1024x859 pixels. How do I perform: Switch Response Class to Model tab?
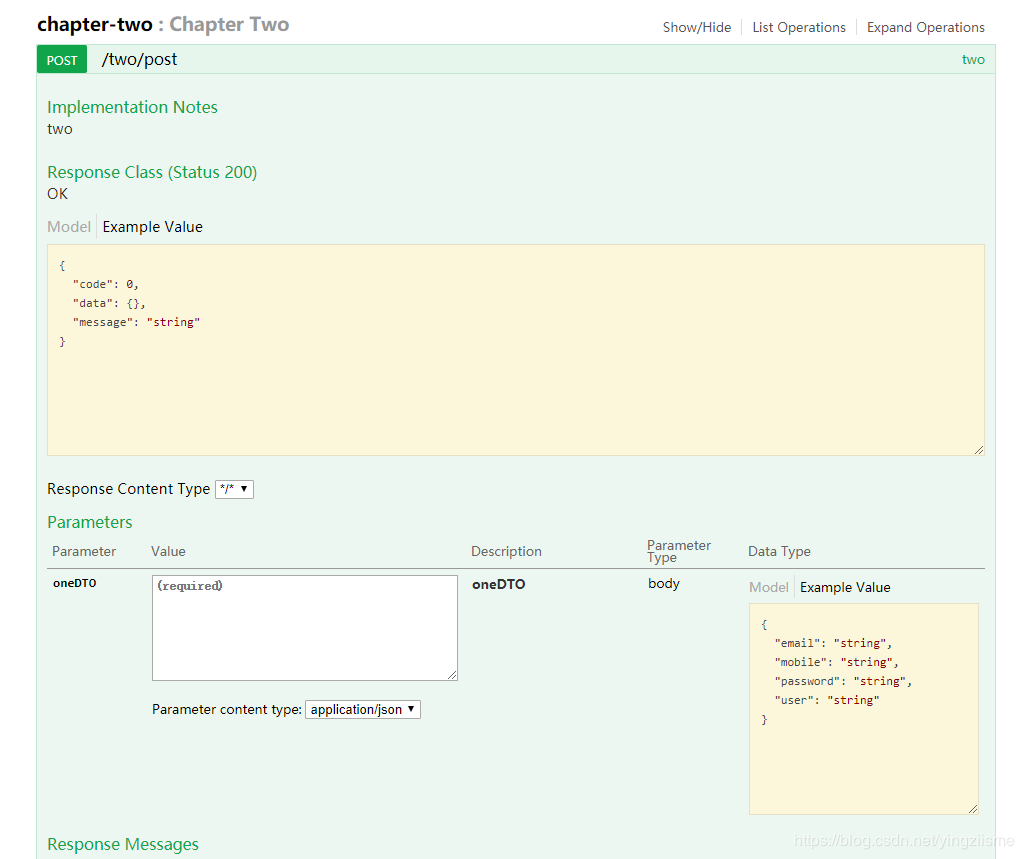click(69, 227)
